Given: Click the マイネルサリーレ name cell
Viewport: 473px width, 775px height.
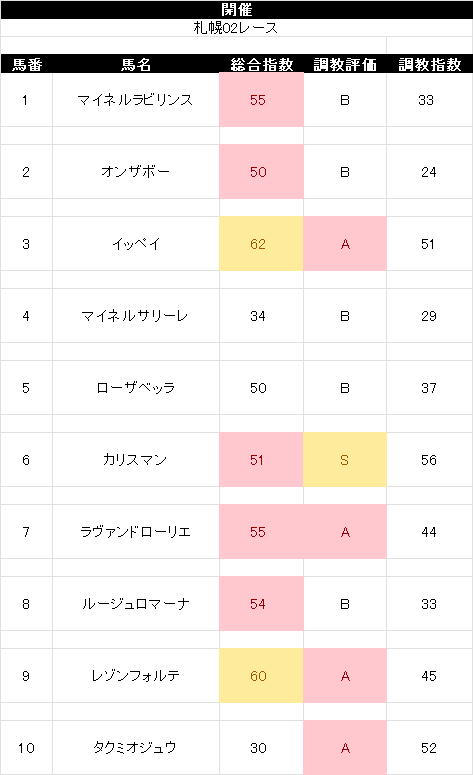Looking at the screenshot, I should (135, 316).
